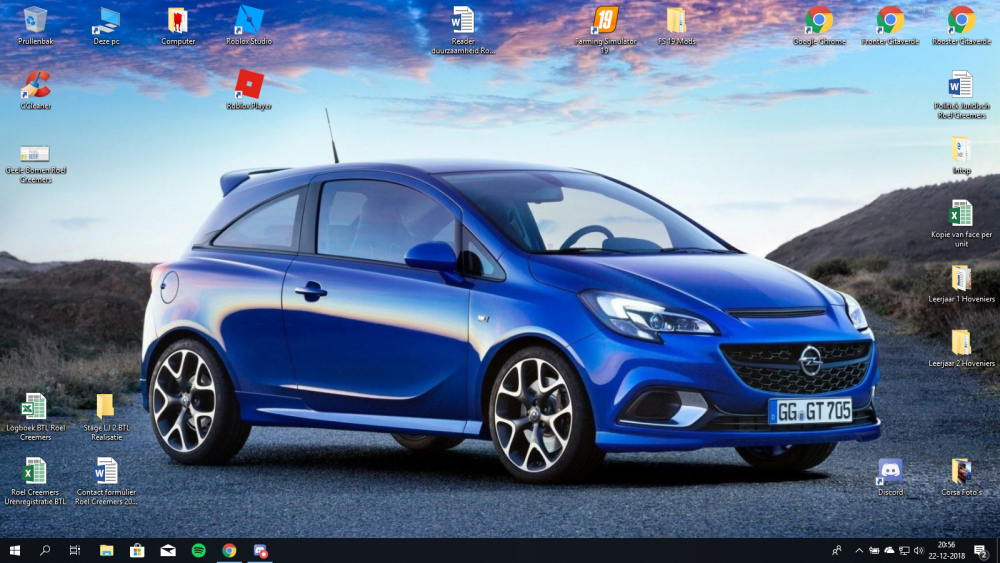
Task: Switch to screen recorder app on taskbar
Action: (260, 550)
